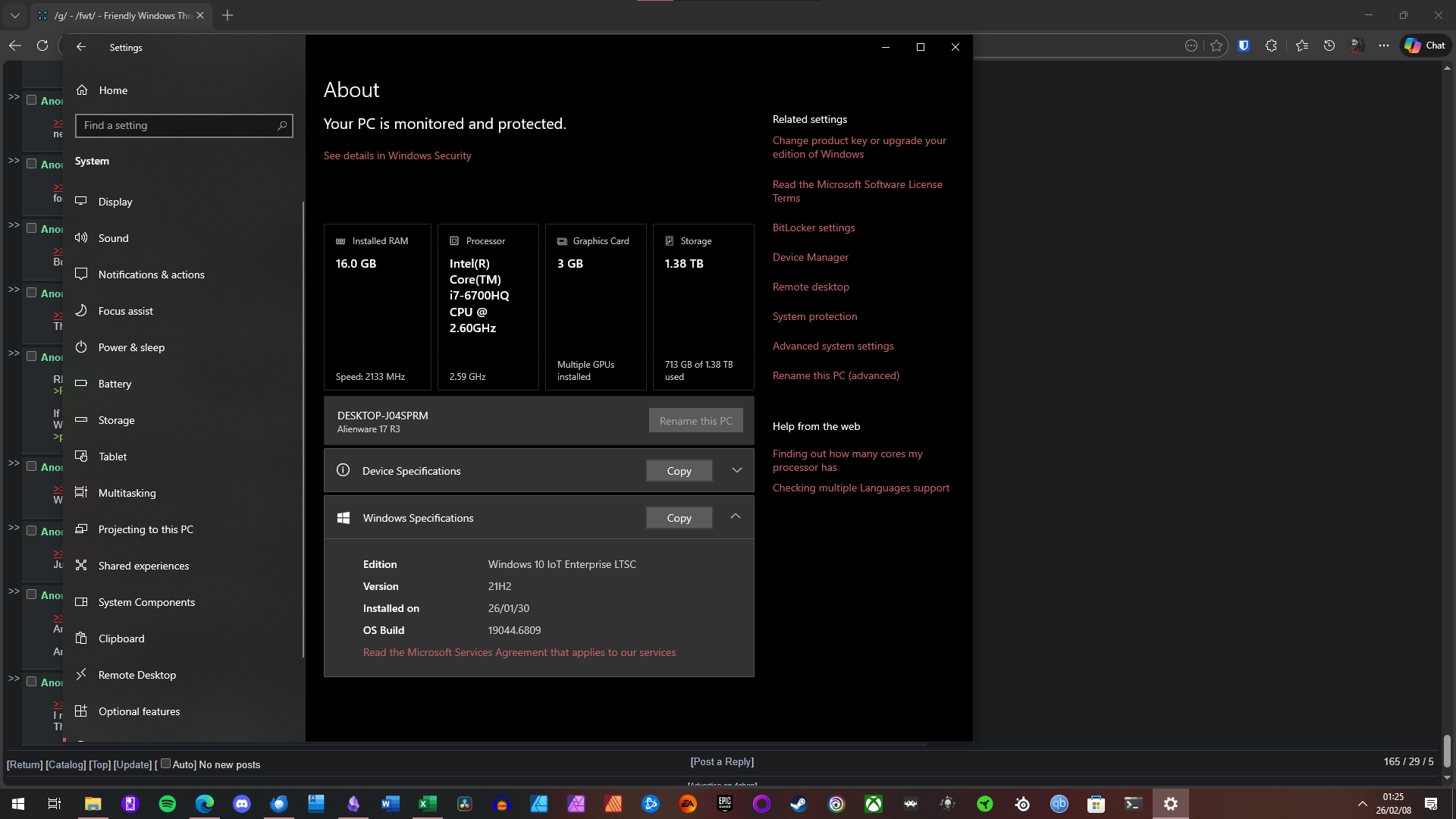Screen dimensions: 1456x819
Task: Open the BitLocker settings link
Action: tap(813, 227)
